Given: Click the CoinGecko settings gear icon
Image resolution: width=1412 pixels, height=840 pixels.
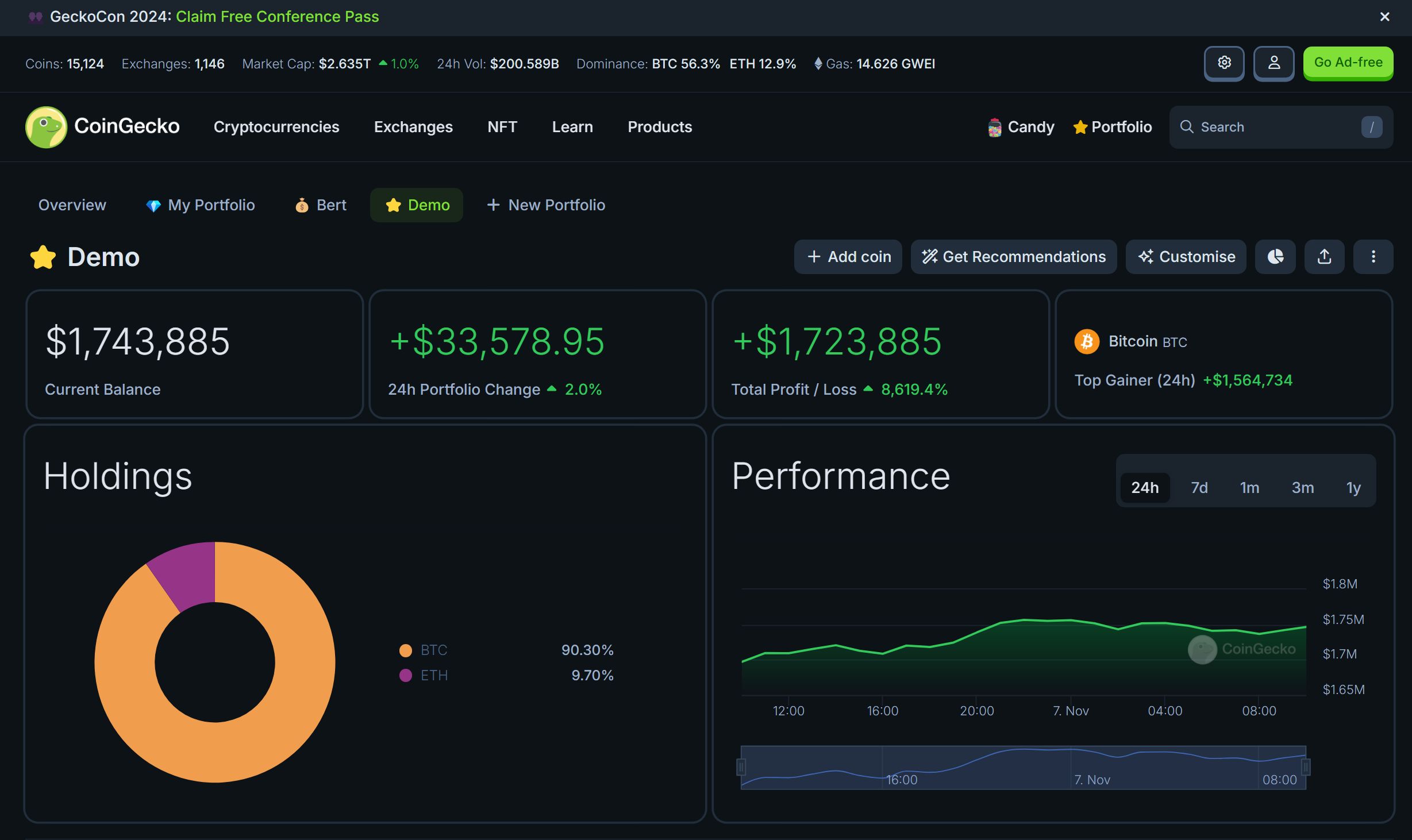Looking at the screenshot, I should [x=1224, y=63].
